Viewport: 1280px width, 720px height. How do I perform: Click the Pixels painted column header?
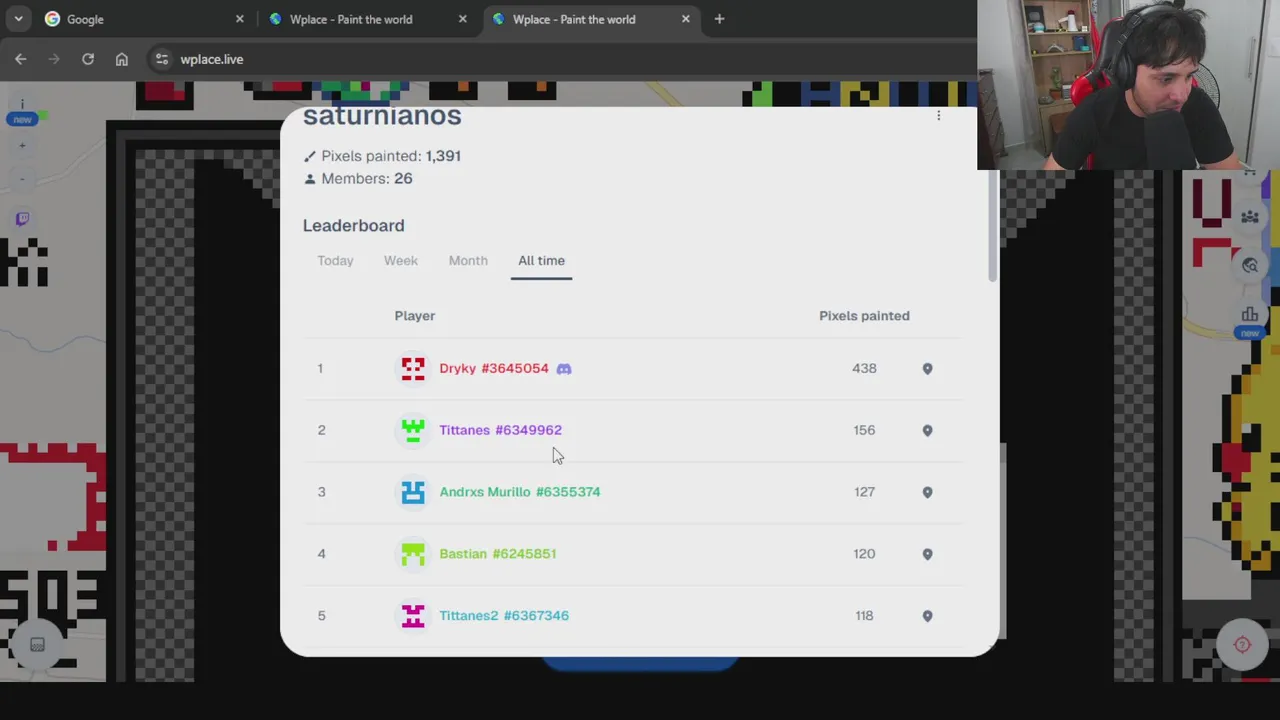(x=864, y=316)
